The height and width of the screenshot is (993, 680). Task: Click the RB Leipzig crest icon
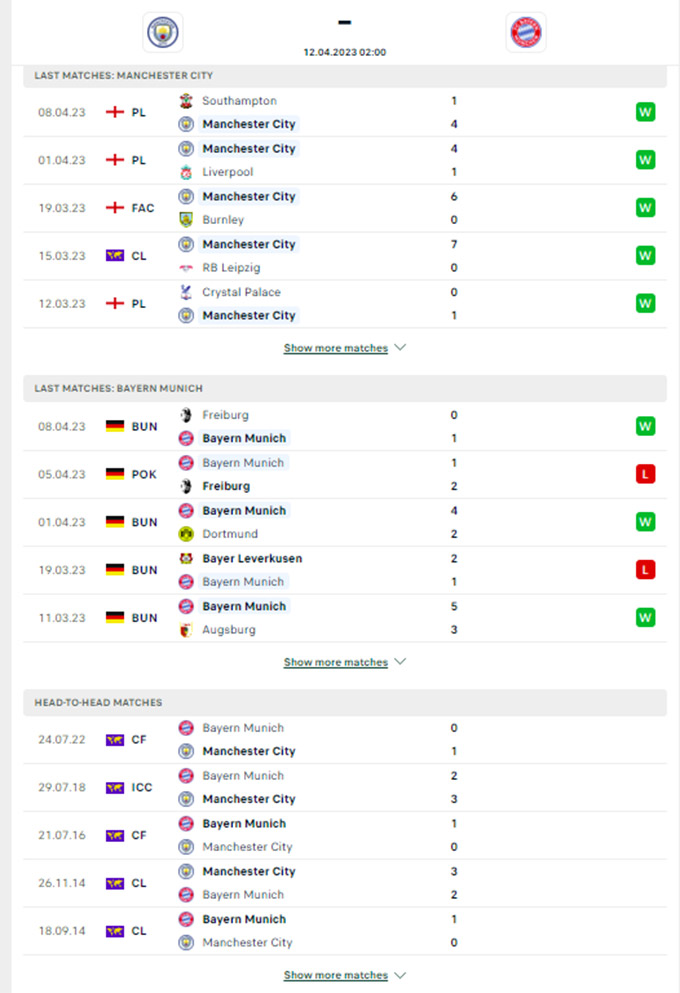tap(186, 268)
